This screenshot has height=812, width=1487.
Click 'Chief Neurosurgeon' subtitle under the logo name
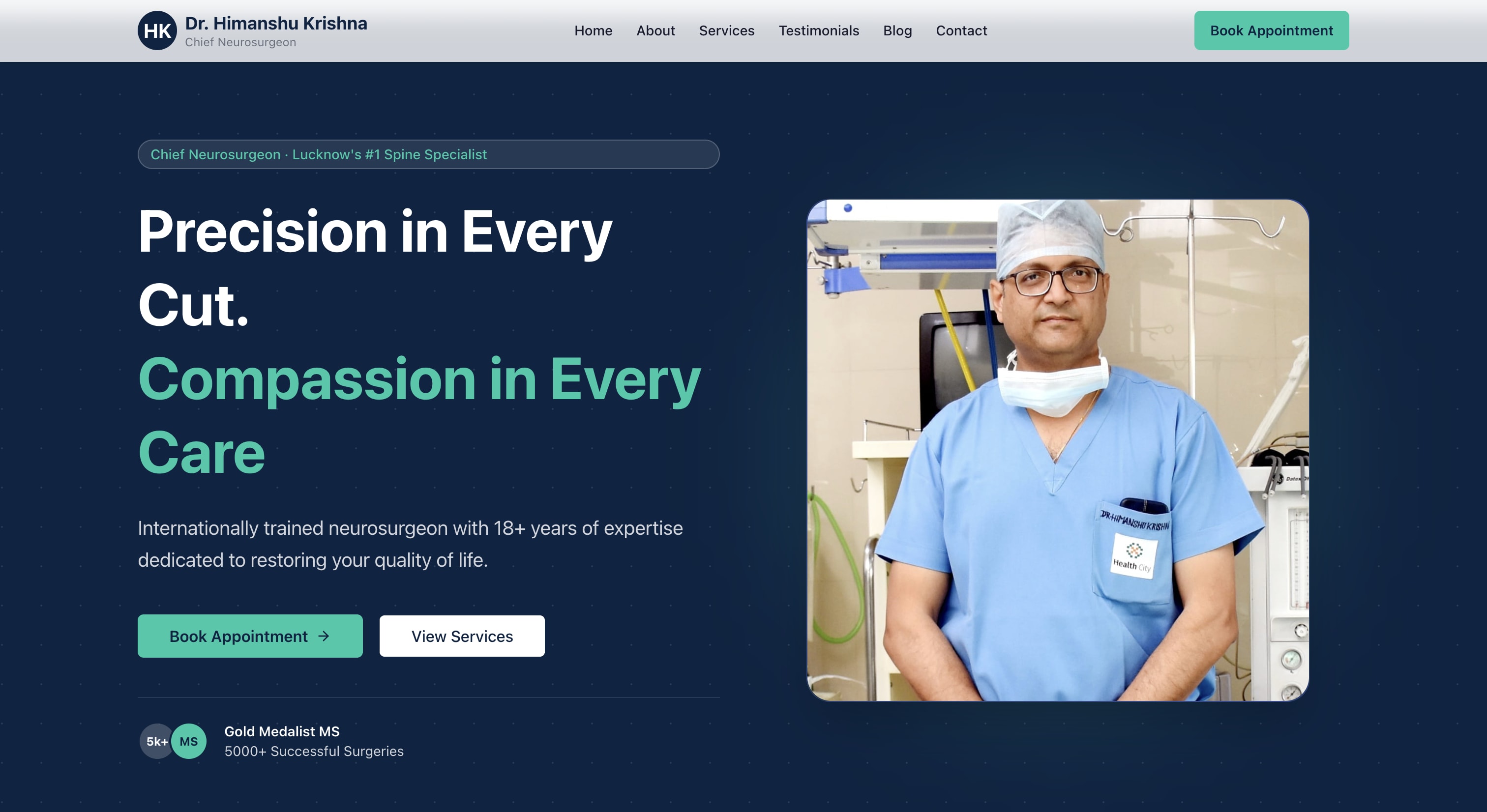click(x=240, y=42)
